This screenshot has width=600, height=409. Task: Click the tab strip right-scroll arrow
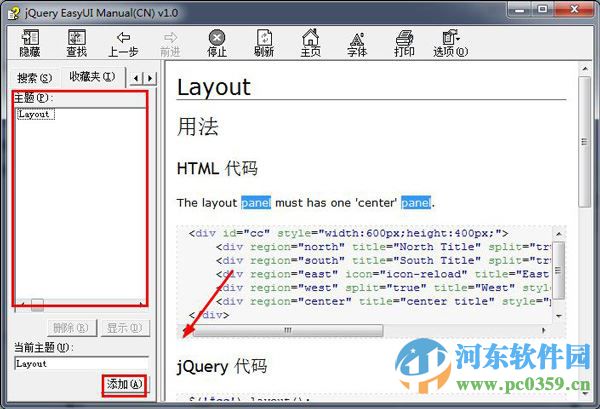click(150, 78)
